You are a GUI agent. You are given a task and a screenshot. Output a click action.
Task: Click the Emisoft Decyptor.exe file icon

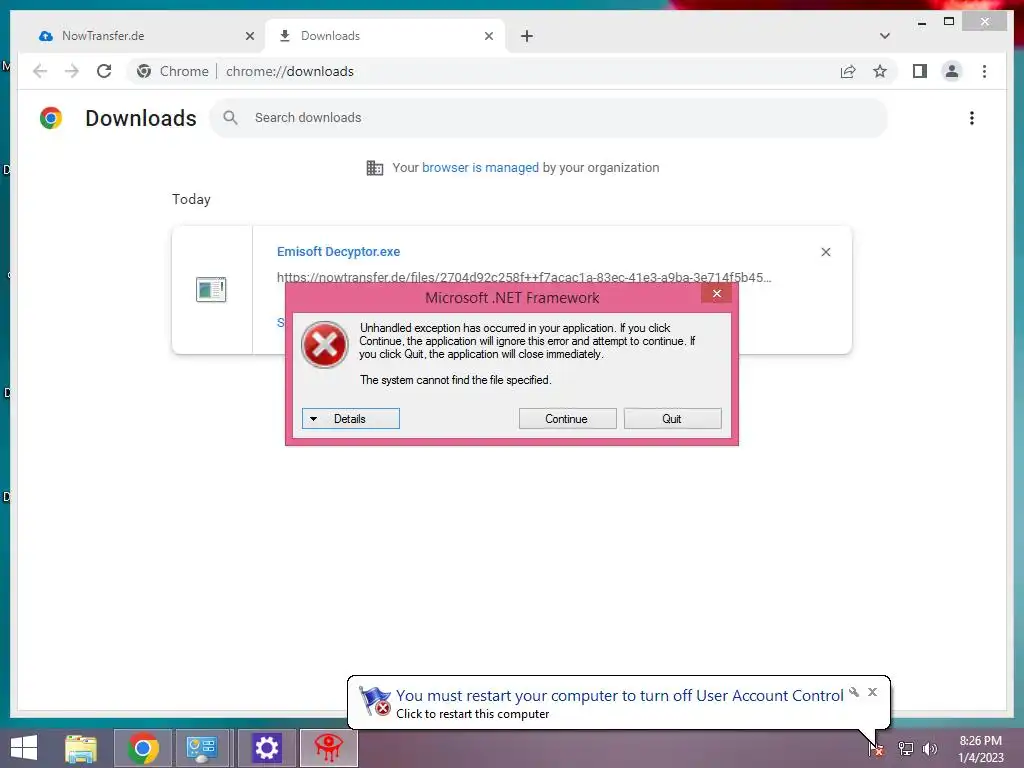(x=211, y=289)
